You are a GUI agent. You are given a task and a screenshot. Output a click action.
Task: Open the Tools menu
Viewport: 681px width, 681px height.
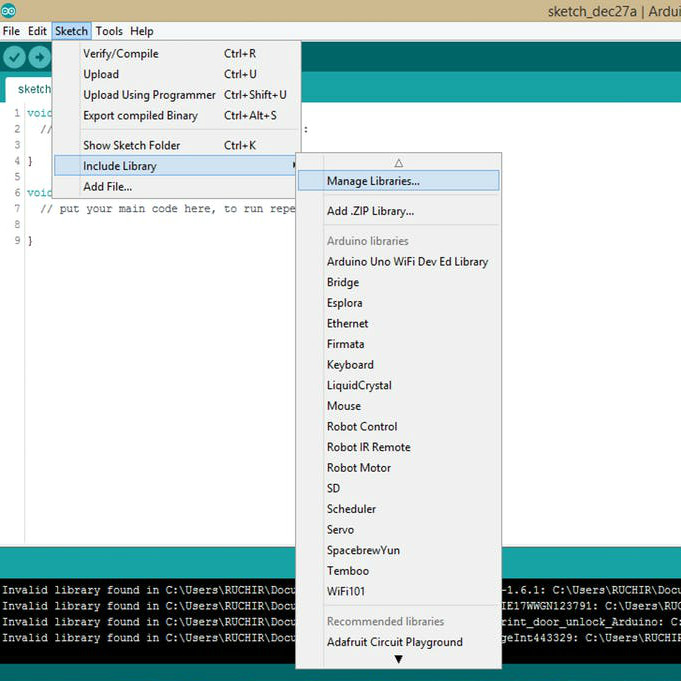click(109, 31)
